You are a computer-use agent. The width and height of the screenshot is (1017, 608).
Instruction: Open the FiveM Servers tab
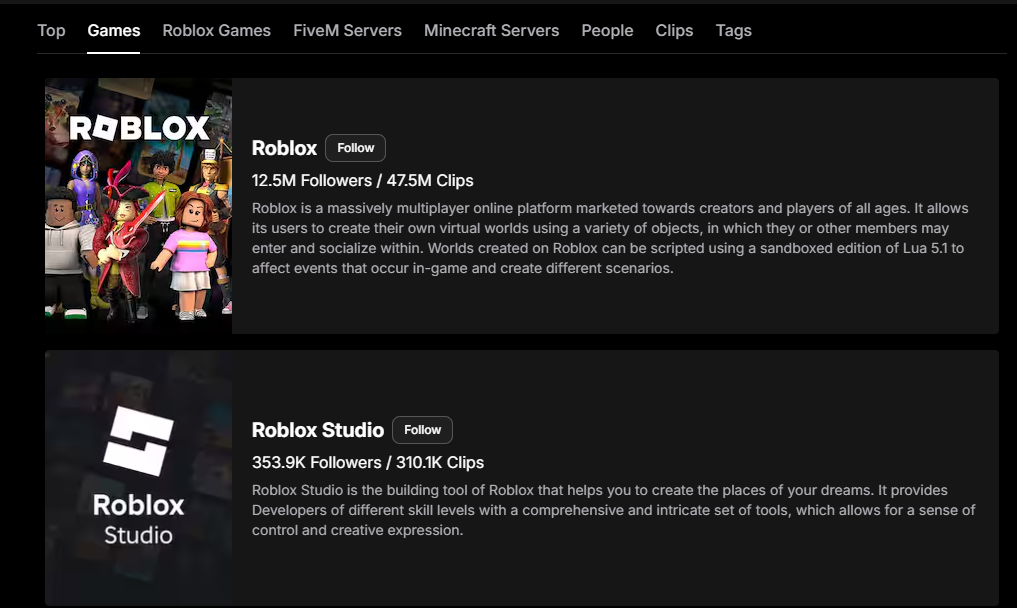click(347, 30)
